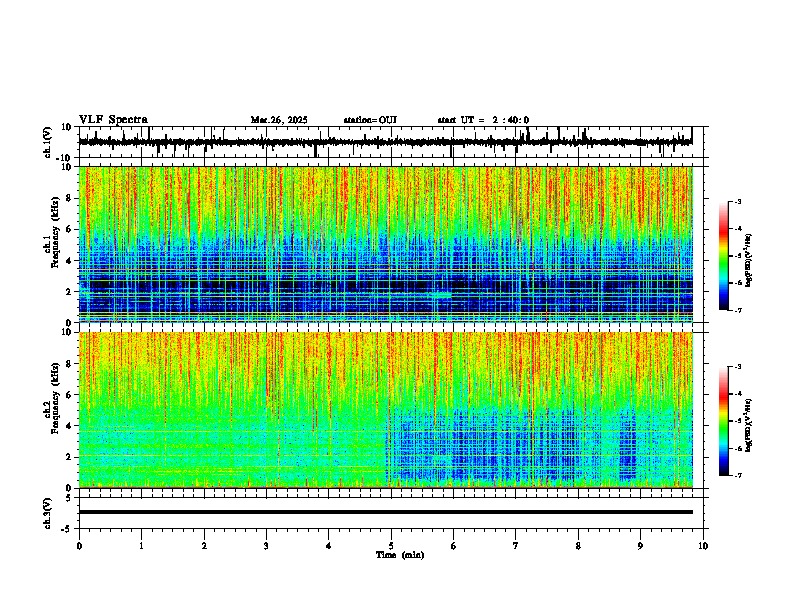
Task: Click the "-10" tick on the ch.1(V) waveform axis
Action: click(65, 158)
